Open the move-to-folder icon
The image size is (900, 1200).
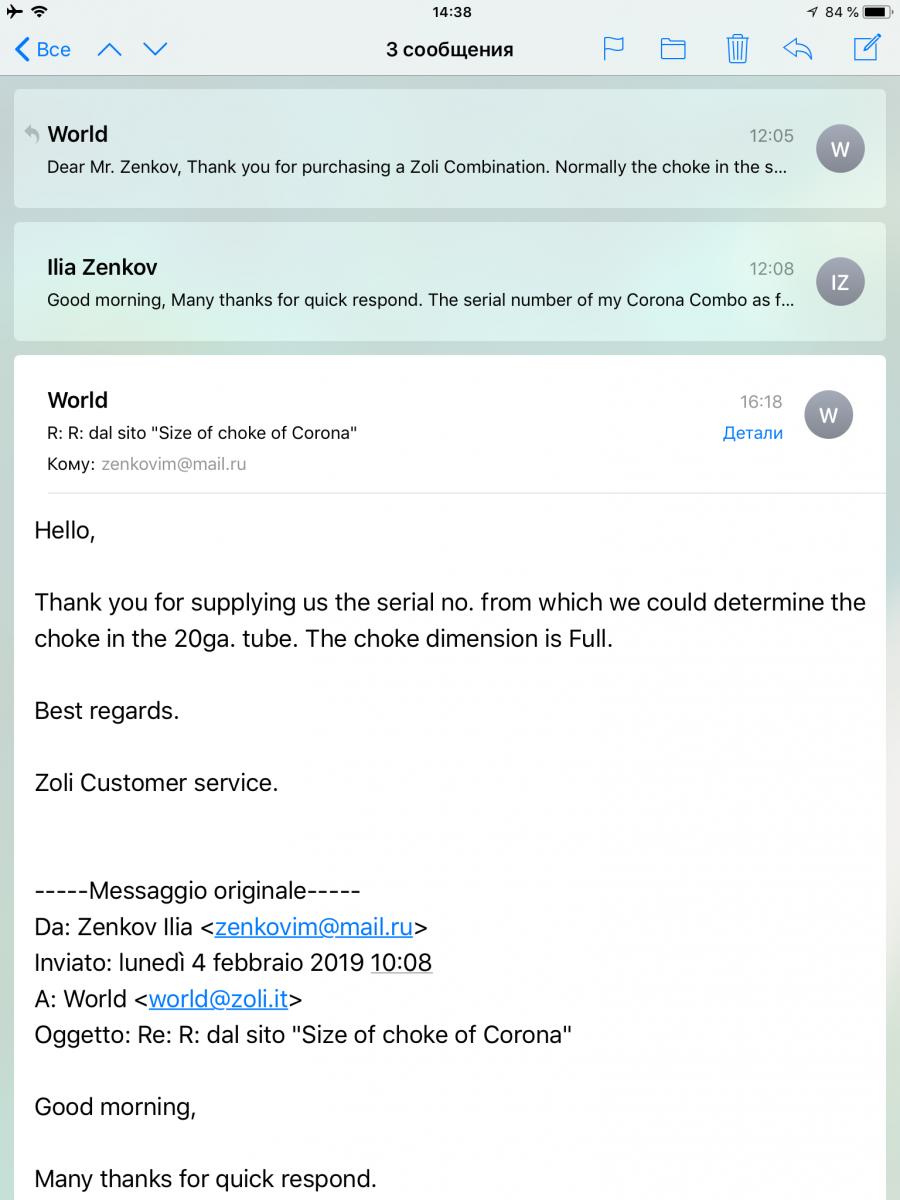tap(673, 48)
